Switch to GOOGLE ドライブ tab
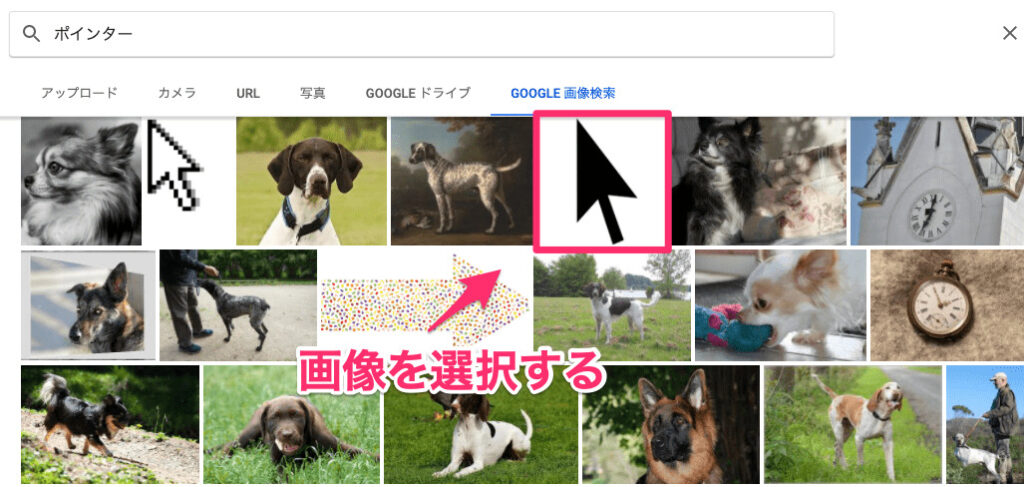Screen dimensions: 1024x487 [418, 93]
